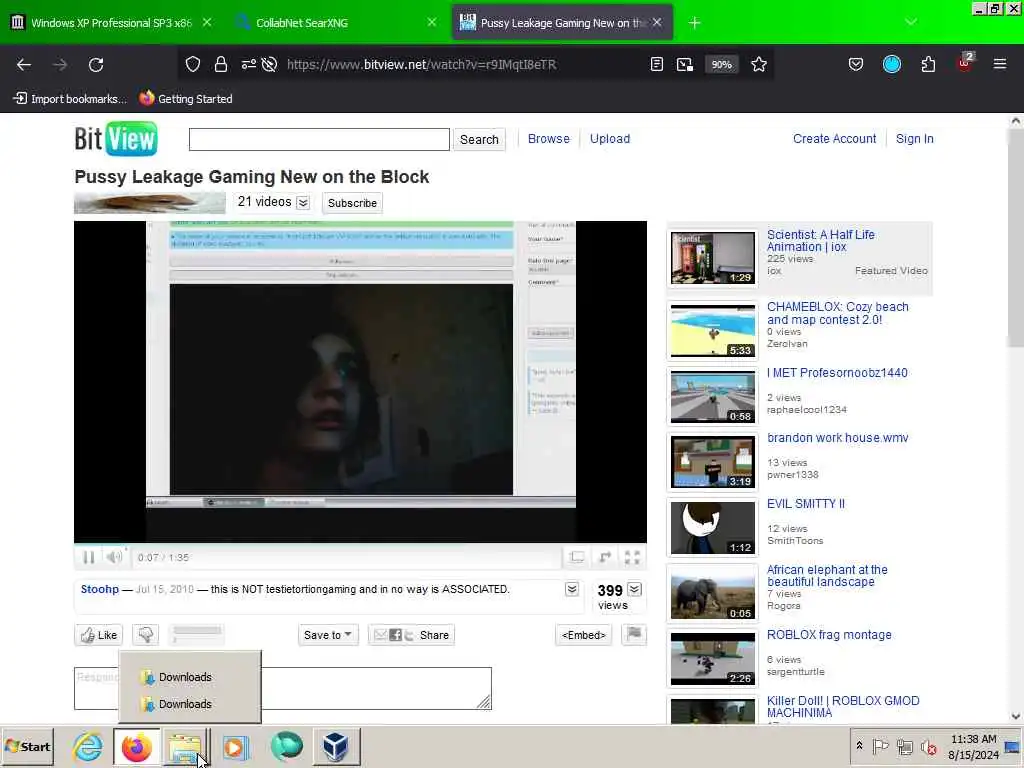Open the extensions puzzle-piece icon
1024x768 pixels.
pos(928,64)
